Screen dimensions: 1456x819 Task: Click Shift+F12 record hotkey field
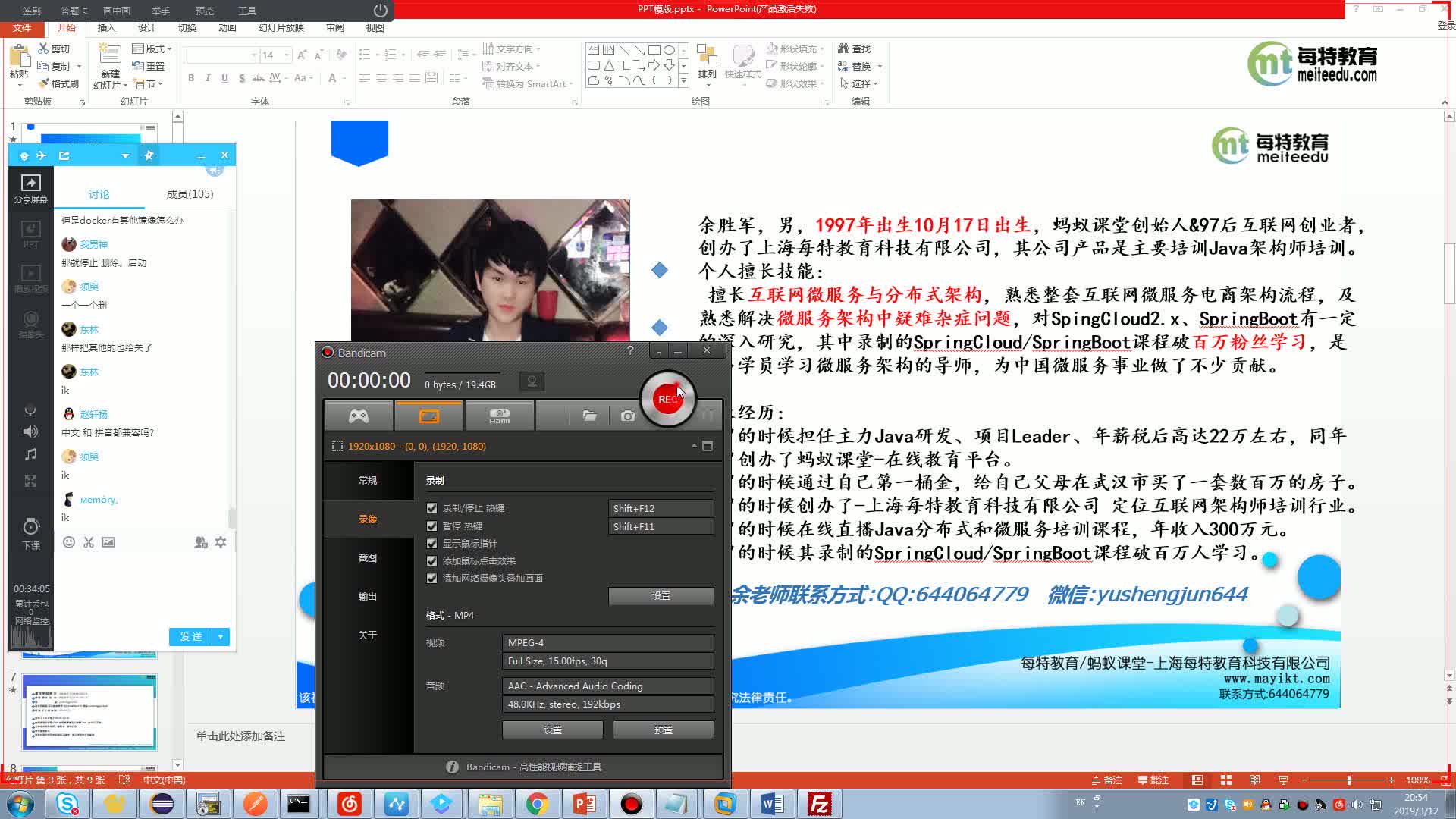[x=661, y=508]
